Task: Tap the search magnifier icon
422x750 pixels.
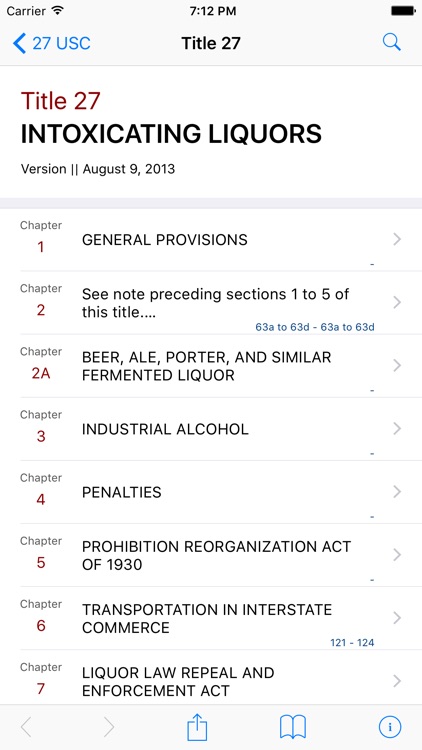Action: pyautogui.click(x=391, y=43)
